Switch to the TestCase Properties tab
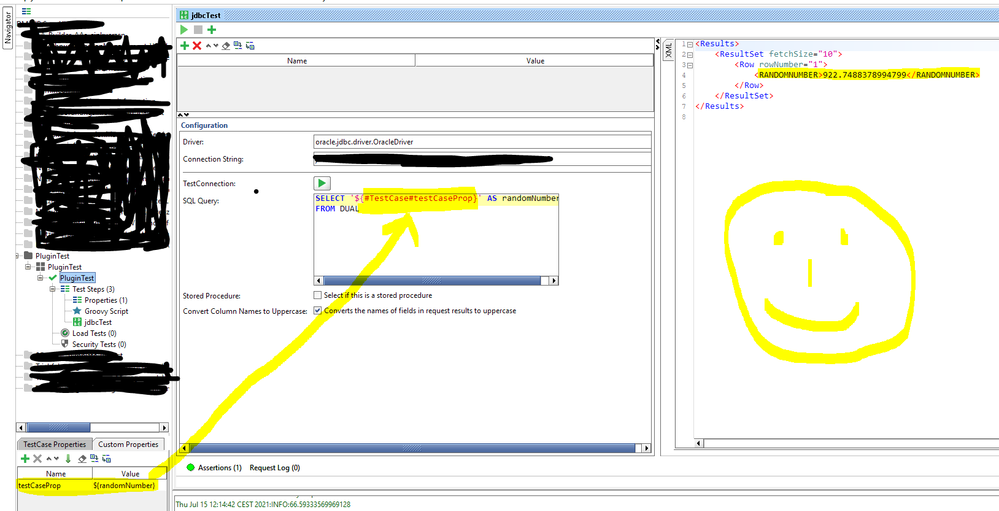The width and height of the screenshot is (999, 511). pyautogui.click(x=54, y=444)
